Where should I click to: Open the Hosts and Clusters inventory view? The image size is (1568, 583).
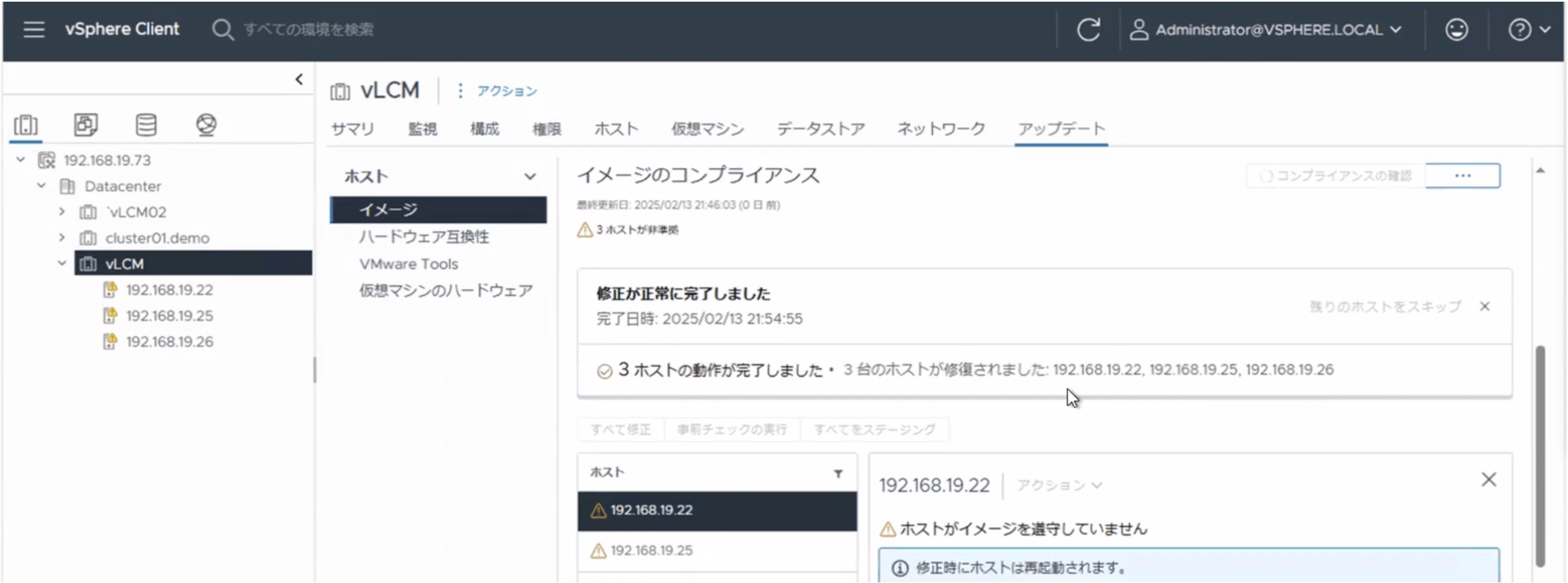pos(26,126)
